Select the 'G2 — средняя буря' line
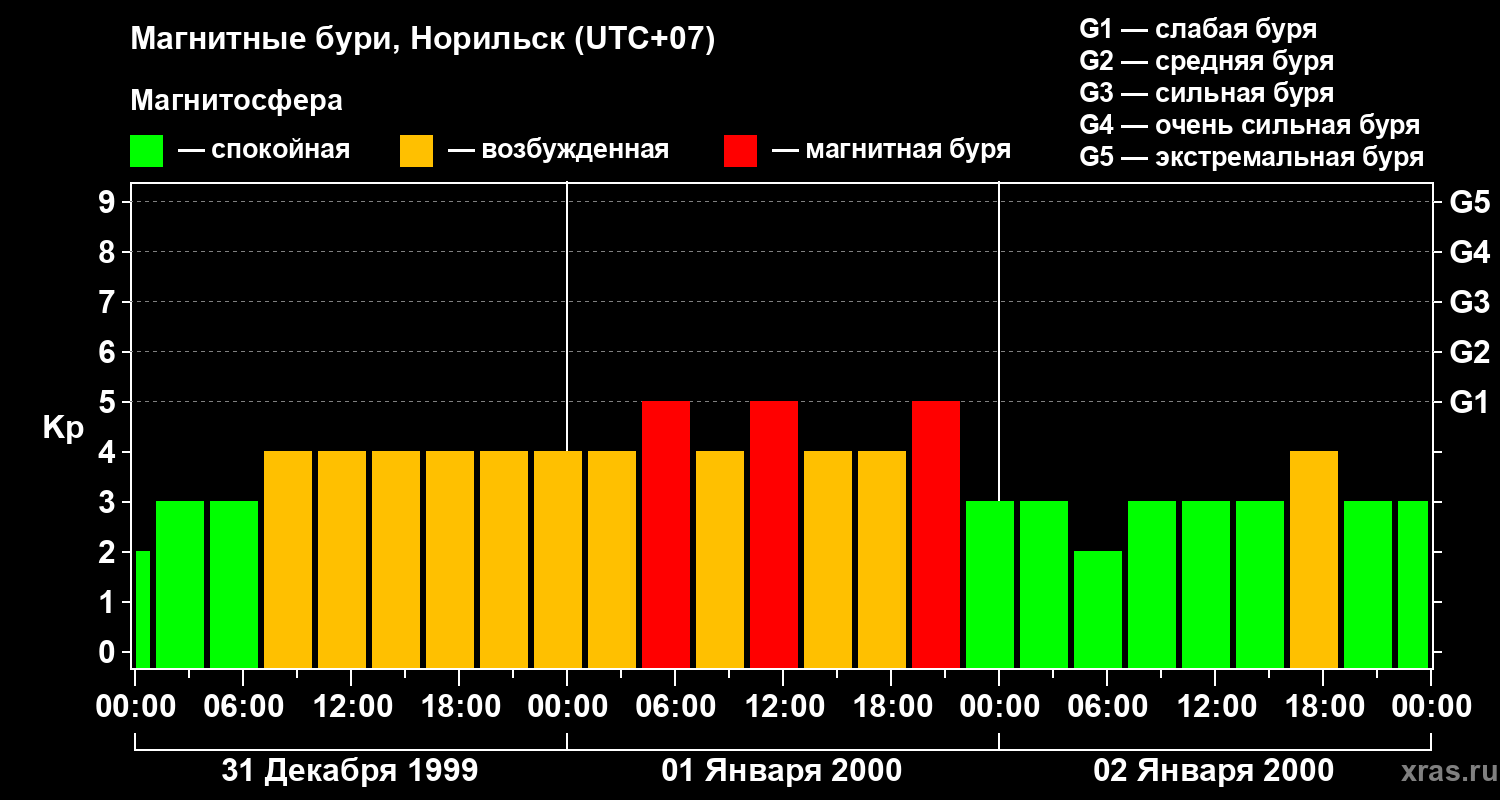Viewport: 1500px width, 800px height. (1207, 61)
